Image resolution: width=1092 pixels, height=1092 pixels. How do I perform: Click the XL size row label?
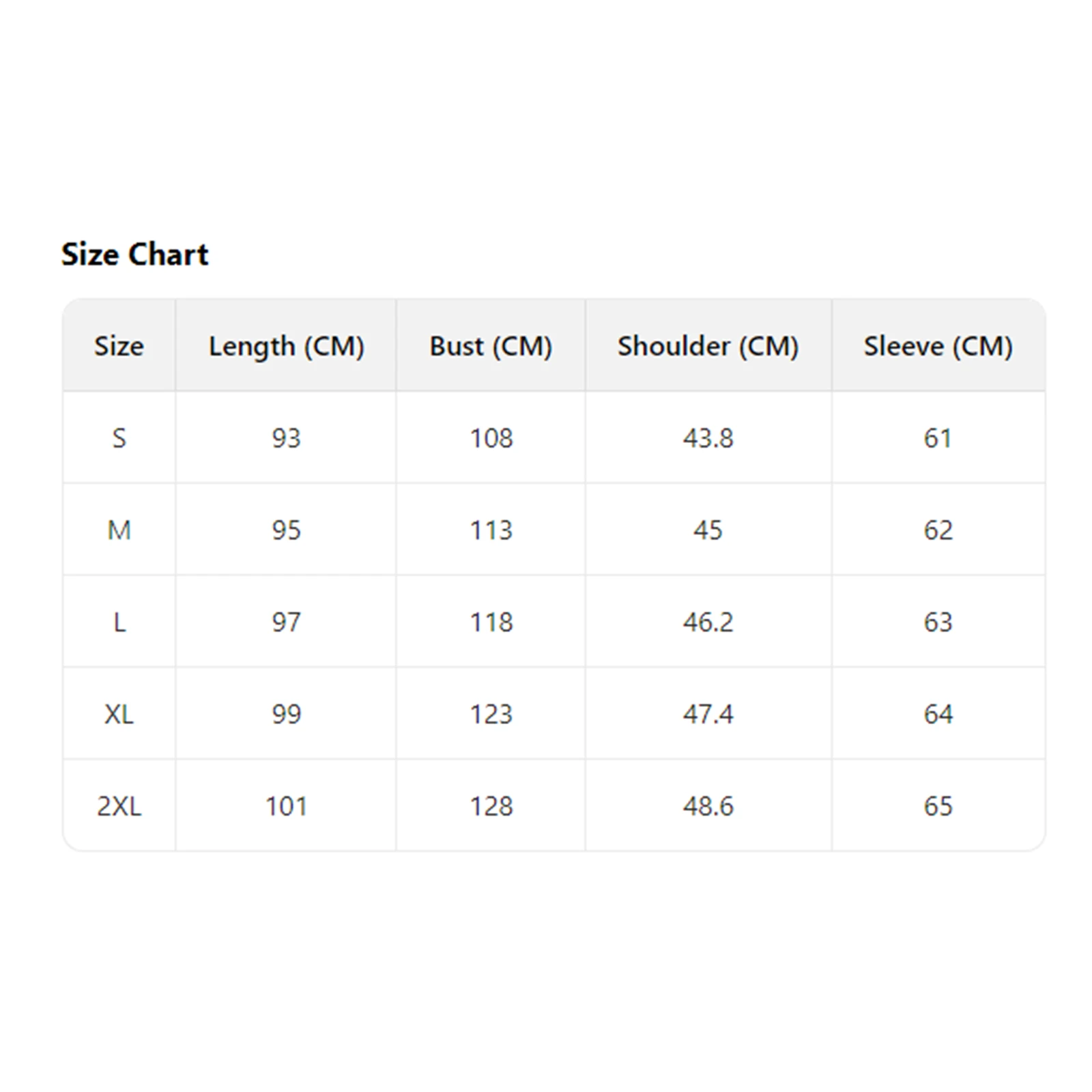click(119, 715)
